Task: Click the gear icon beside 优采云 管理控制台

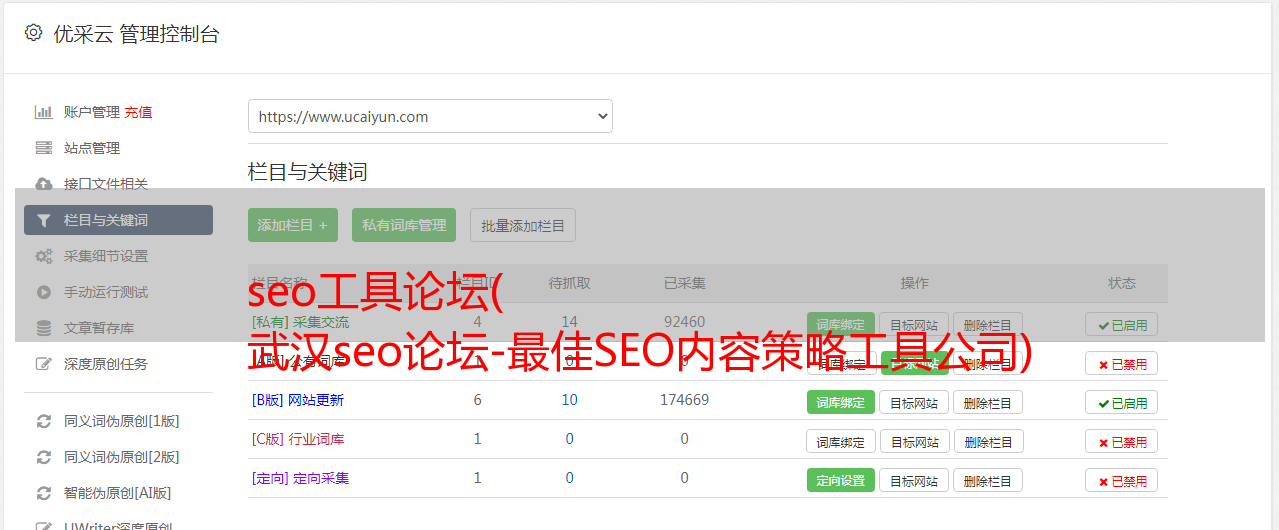Action: click(x=34, y=33)
